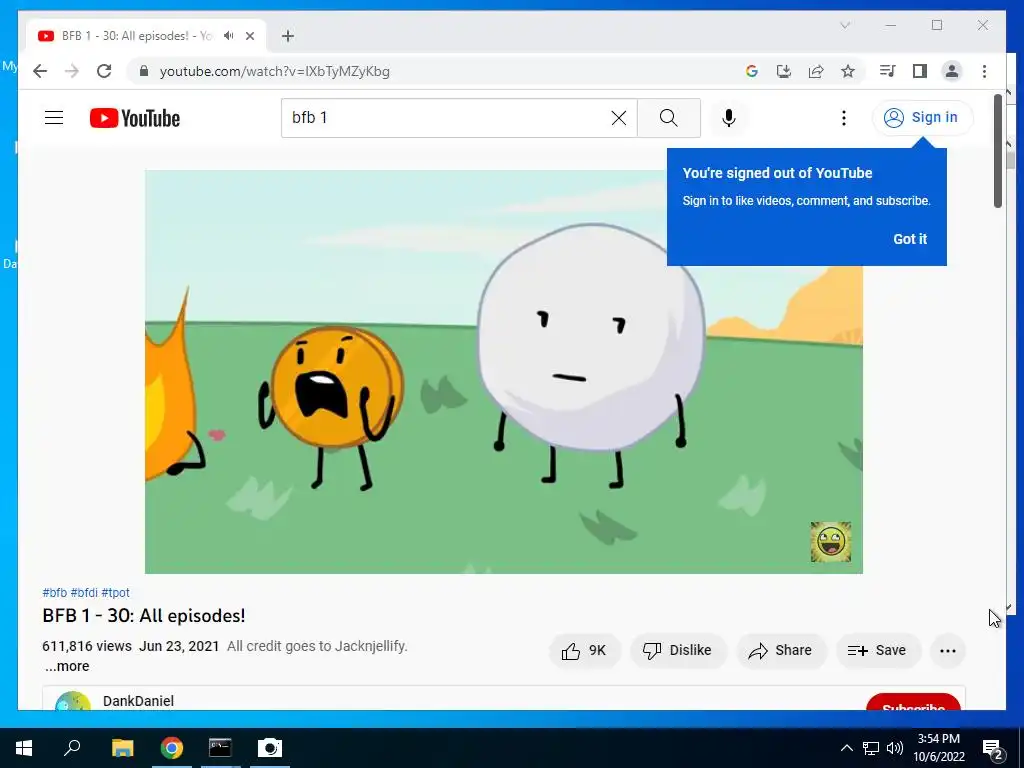Screen dimensions: 1024x768
Task: Open the #bfdi hashtag link
Action: (84, 592)
